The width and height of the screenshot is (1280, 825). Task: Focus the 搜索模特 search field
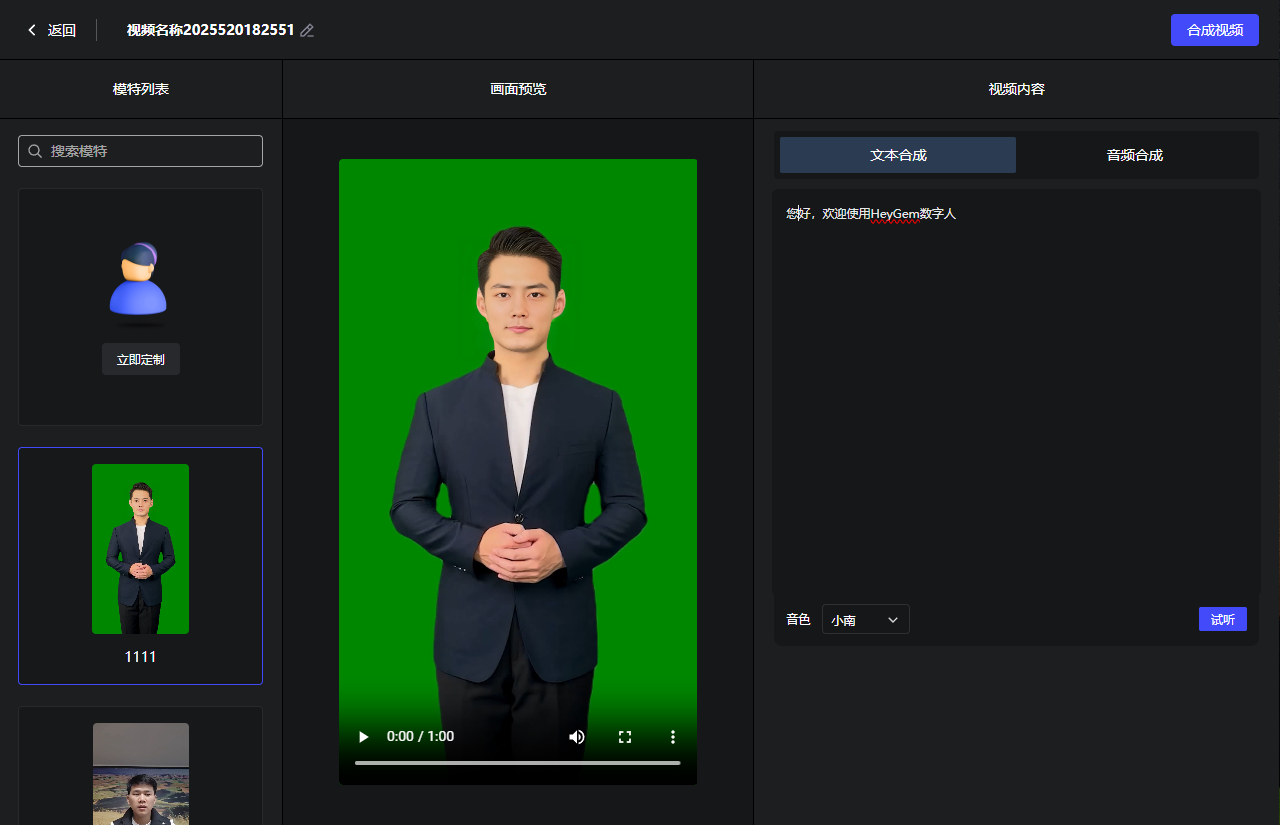tap(140, 151)
